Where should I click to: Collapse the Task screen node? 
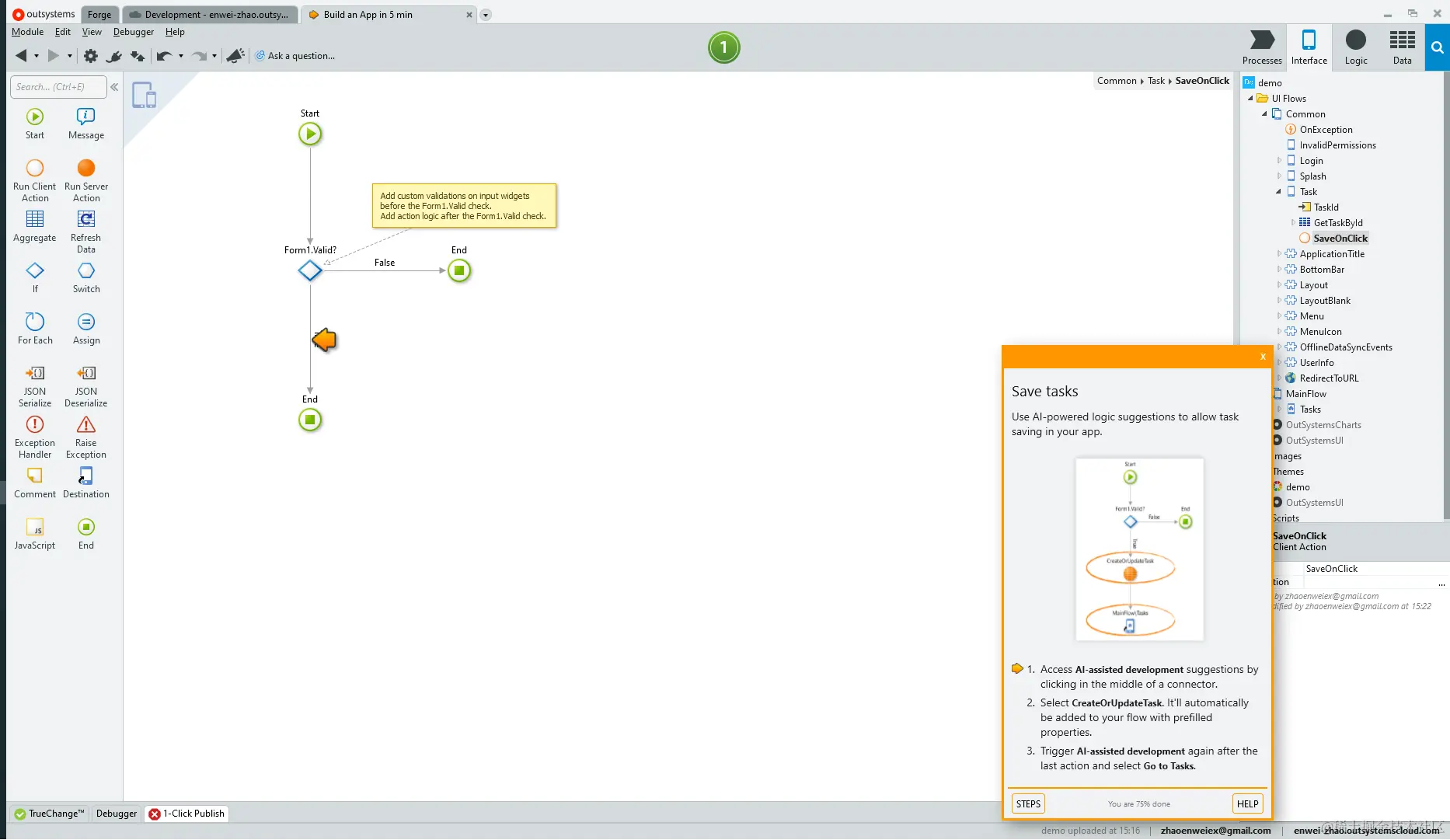click(1278, 192)
